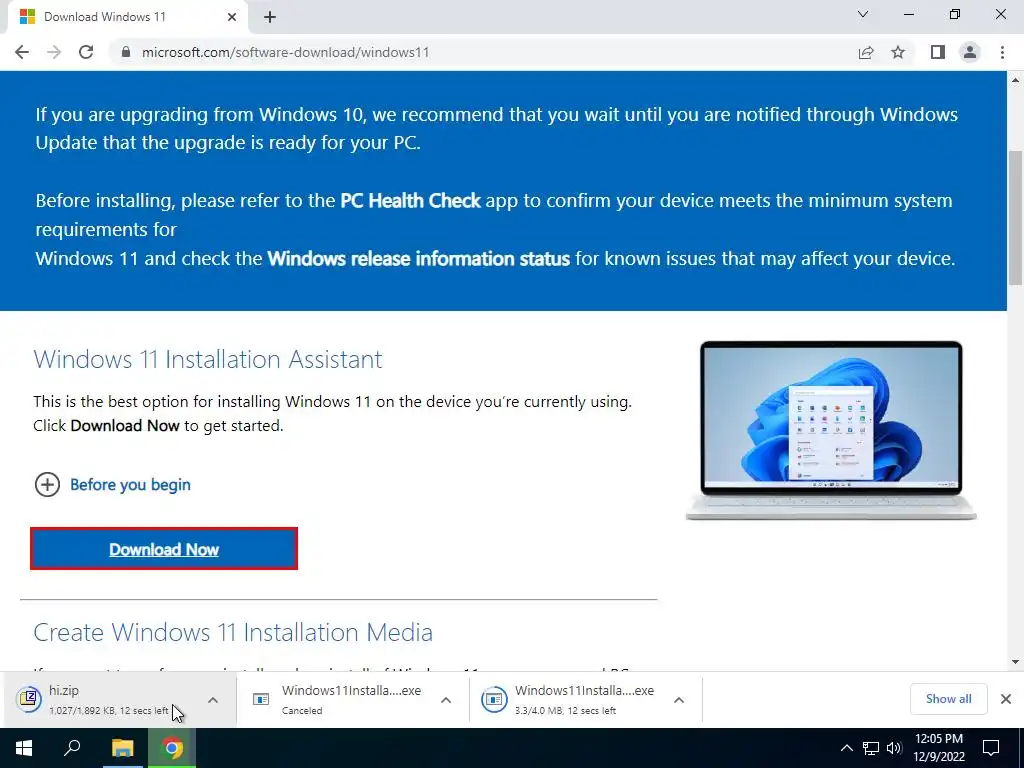This screenshot has height=768, width=1024.
Task: Click the Windows 11 laptop image
Action: 831,430
